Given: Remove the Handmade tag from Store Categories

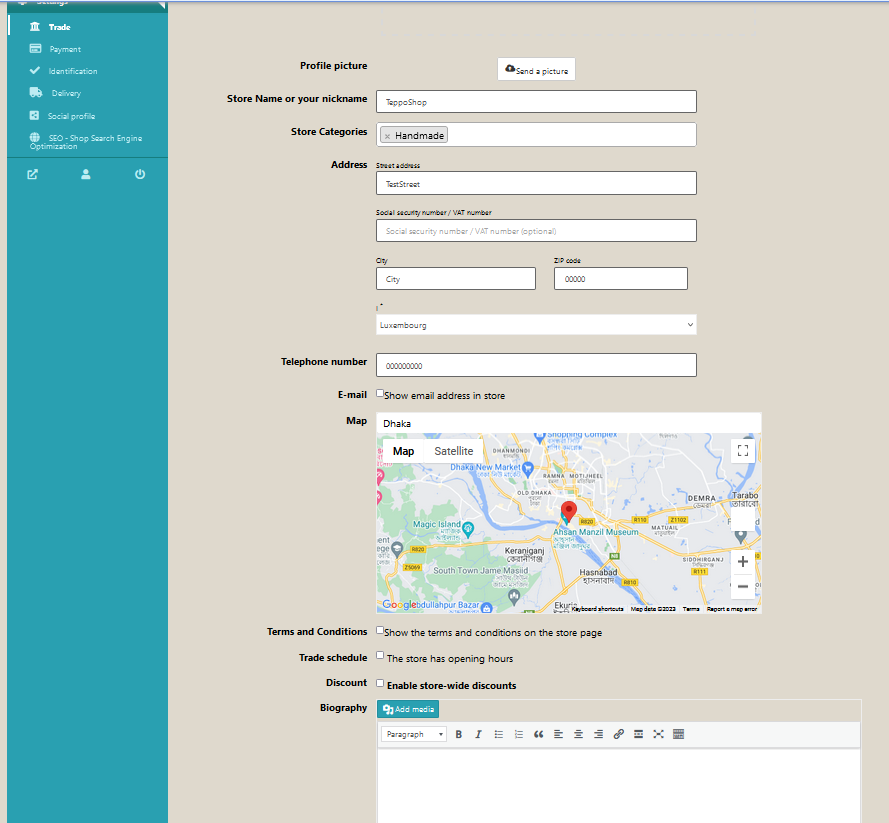Looking at the screenshot, I should (387, 136).
